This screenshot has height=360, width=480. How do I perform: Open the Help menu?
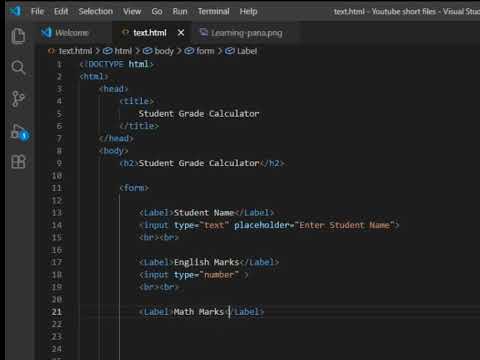pos(248,12)
